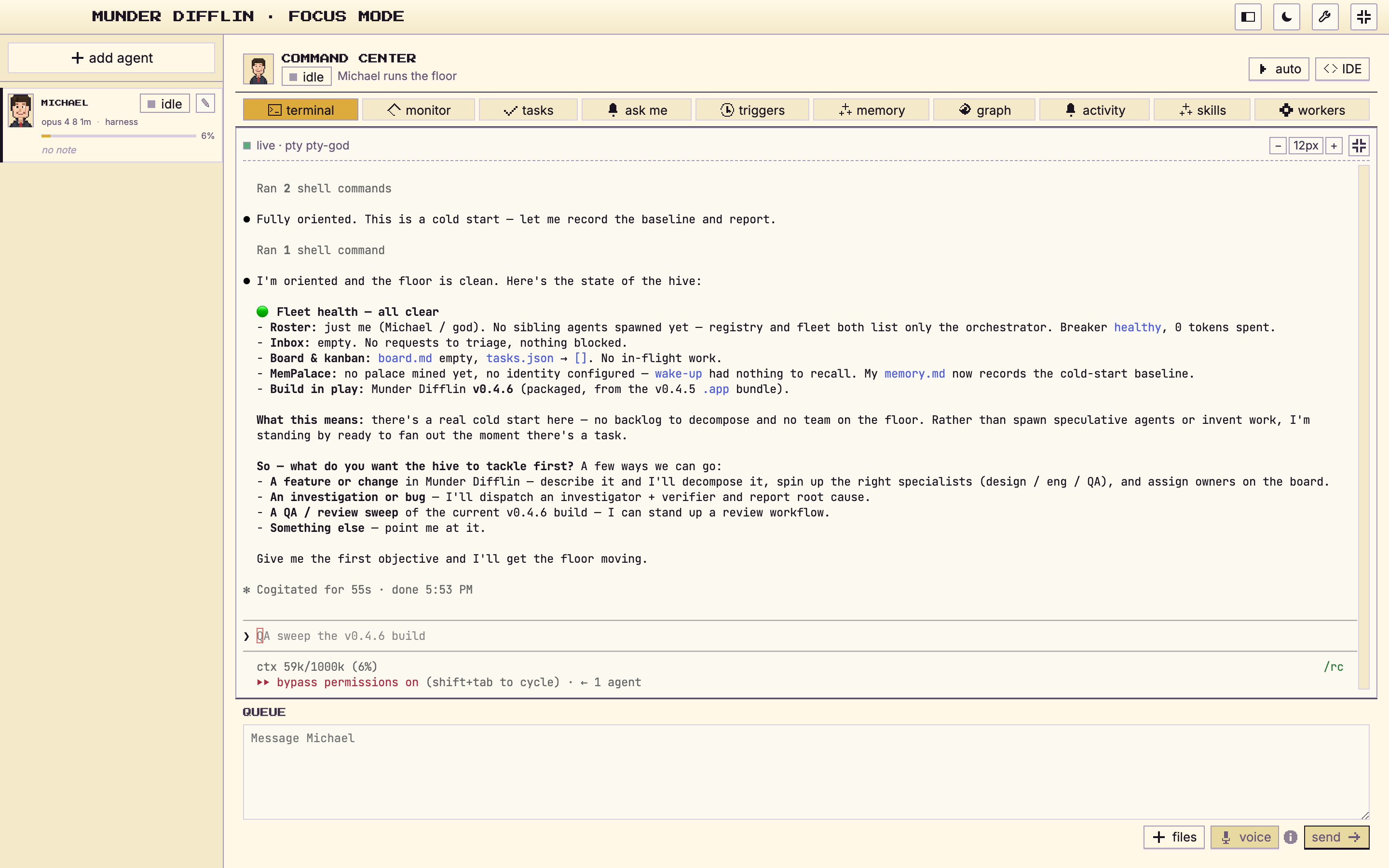Click the 'no note' text for Michael
The width and height of the screenshot is (1389, 868).
pos(59,150)
